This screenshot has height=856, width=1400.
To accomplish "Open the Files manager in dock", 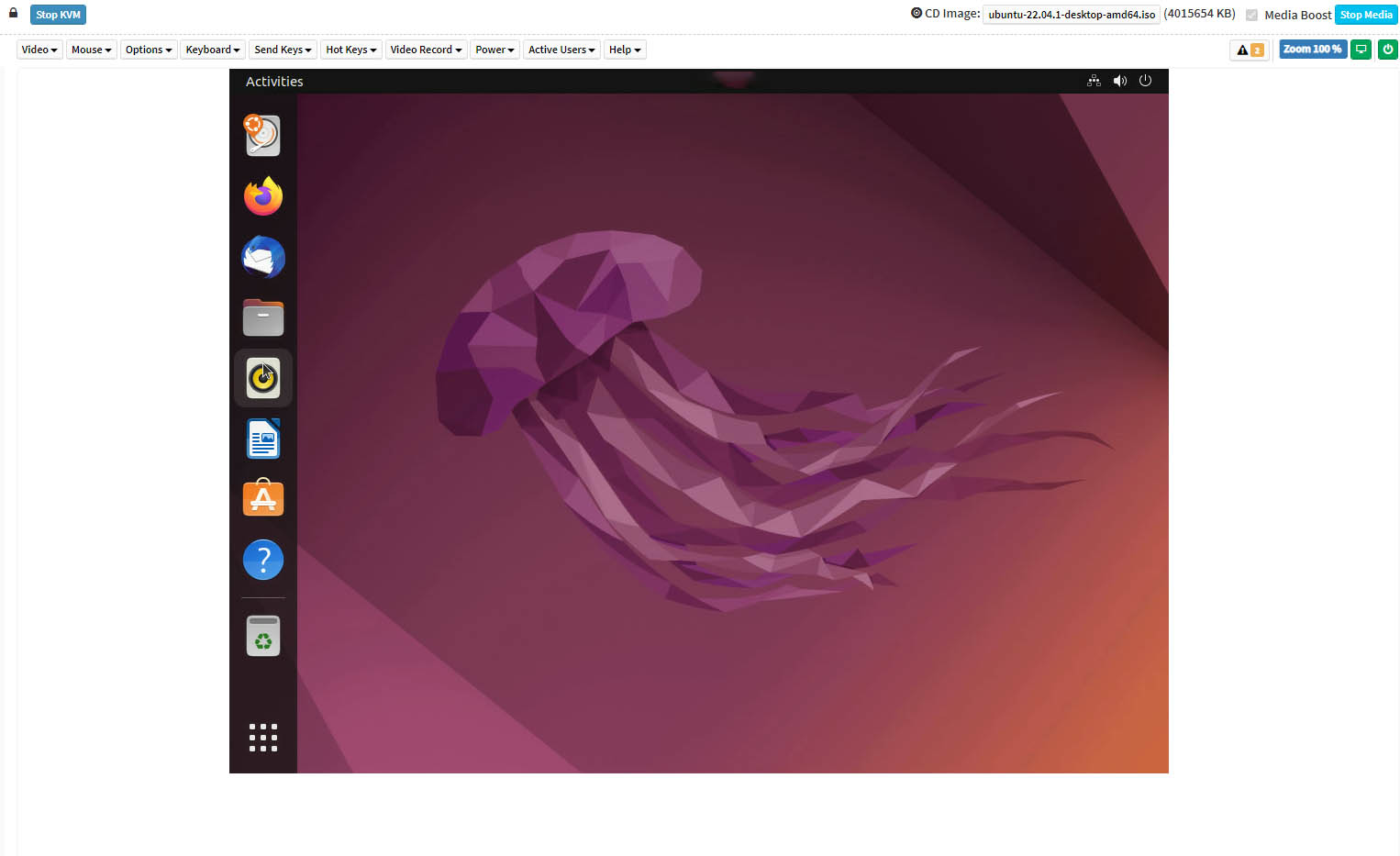I will point(263,317).
